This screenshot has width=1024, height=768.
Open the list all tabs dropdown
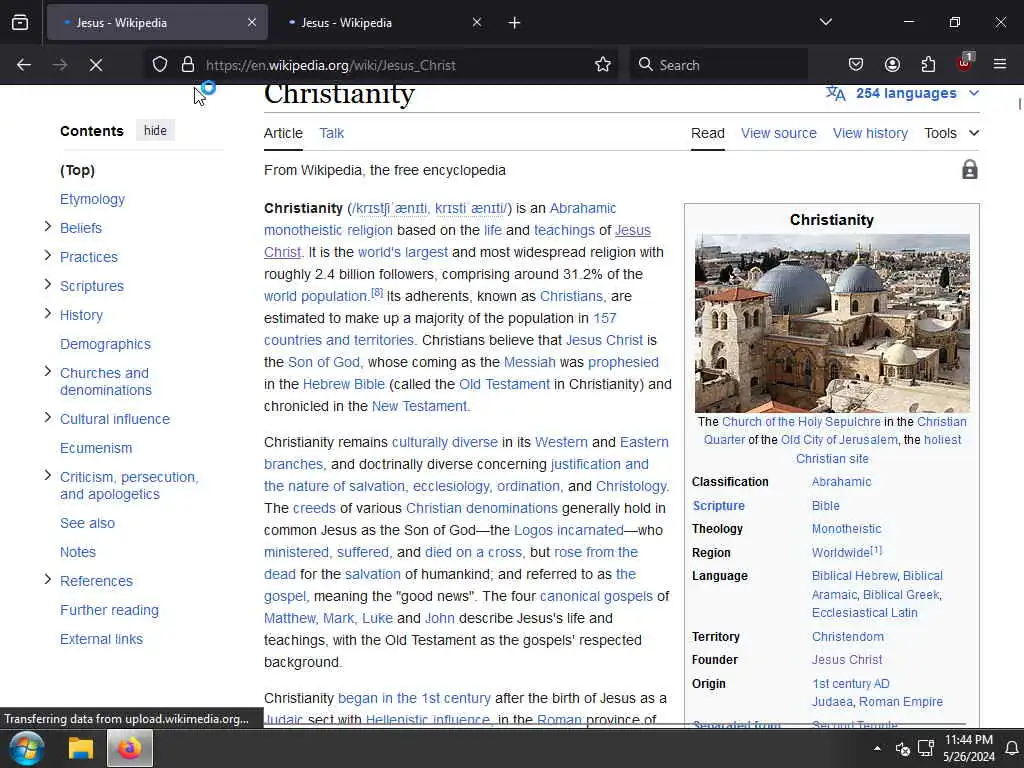(x=825, y=23)
